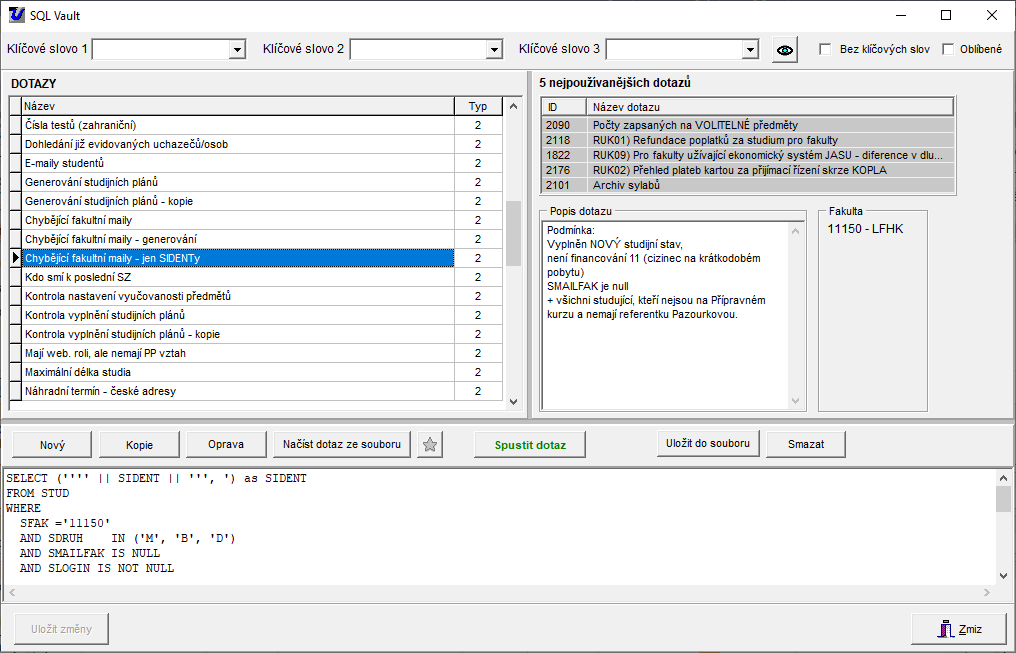The image size is (1016, 653).
Task: Open the Klíčové slovo 3 dropdown
Action: (x=750, y=49)
